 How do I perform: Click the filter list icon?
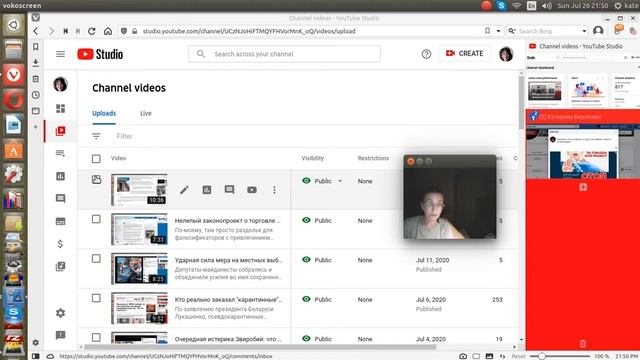point(96,136)
